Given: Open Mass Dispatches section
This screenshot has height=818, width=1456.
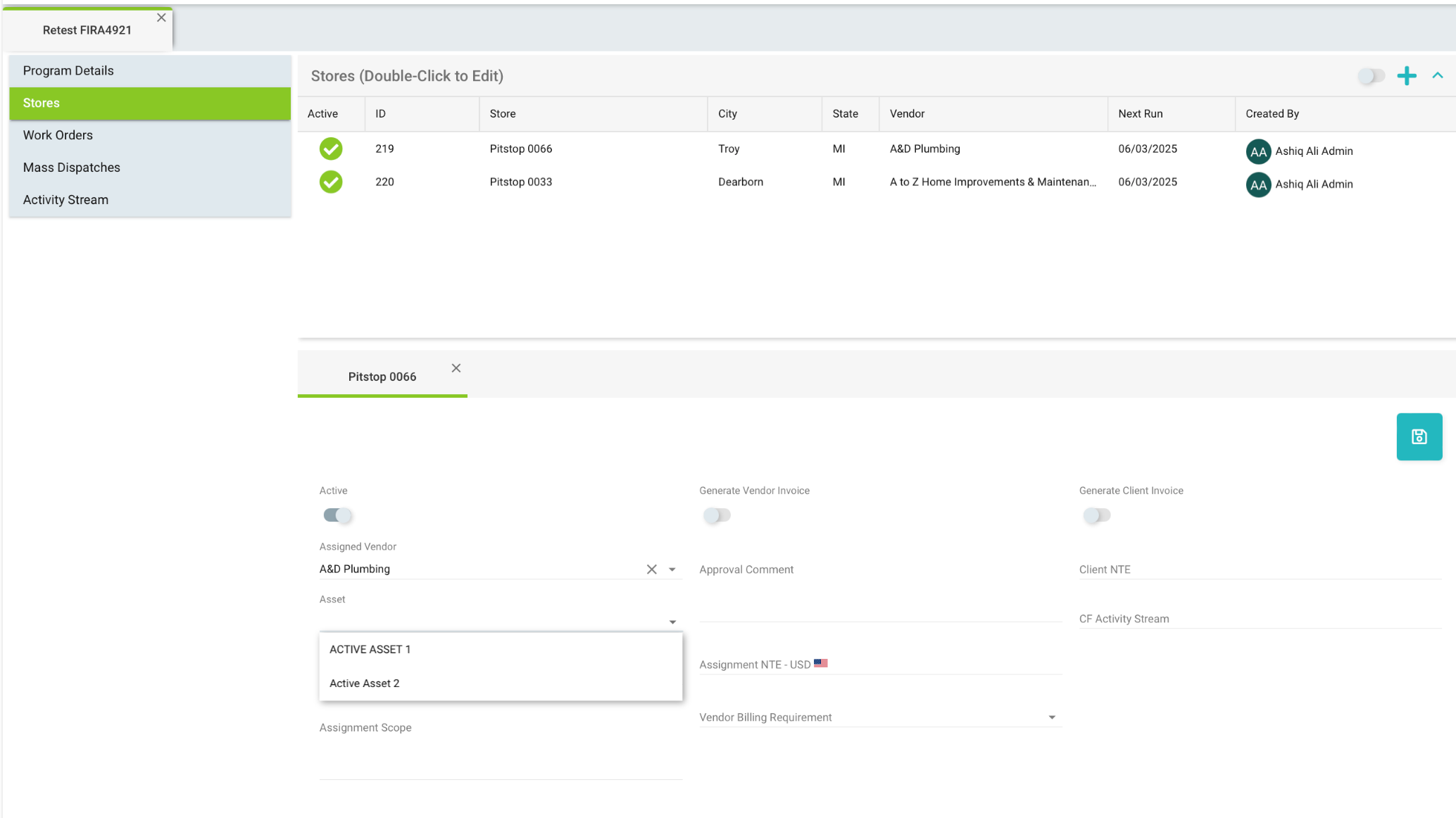Looking at the screenshot, I should point(150,168).
